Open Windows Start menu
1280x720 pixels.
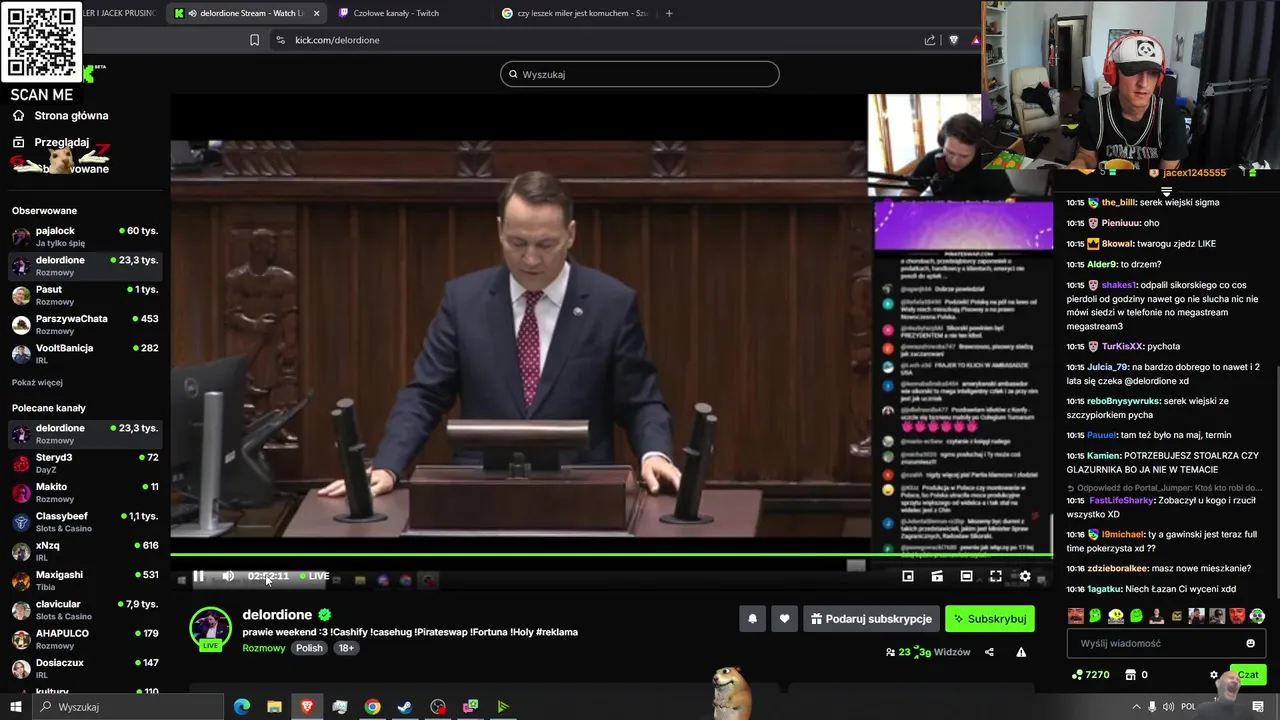pos(16,707)
